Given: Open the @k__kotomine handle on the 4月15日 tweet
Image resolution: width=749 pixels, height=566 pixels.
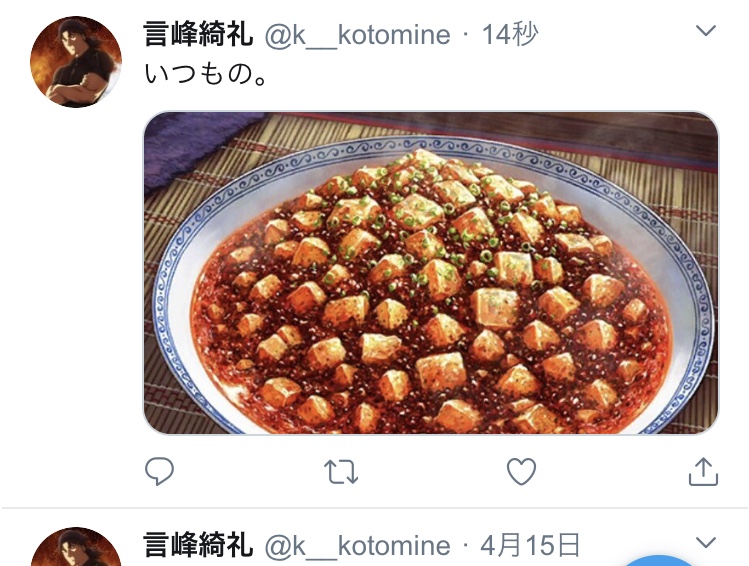Looking at the screenshot, I should 357,546.
